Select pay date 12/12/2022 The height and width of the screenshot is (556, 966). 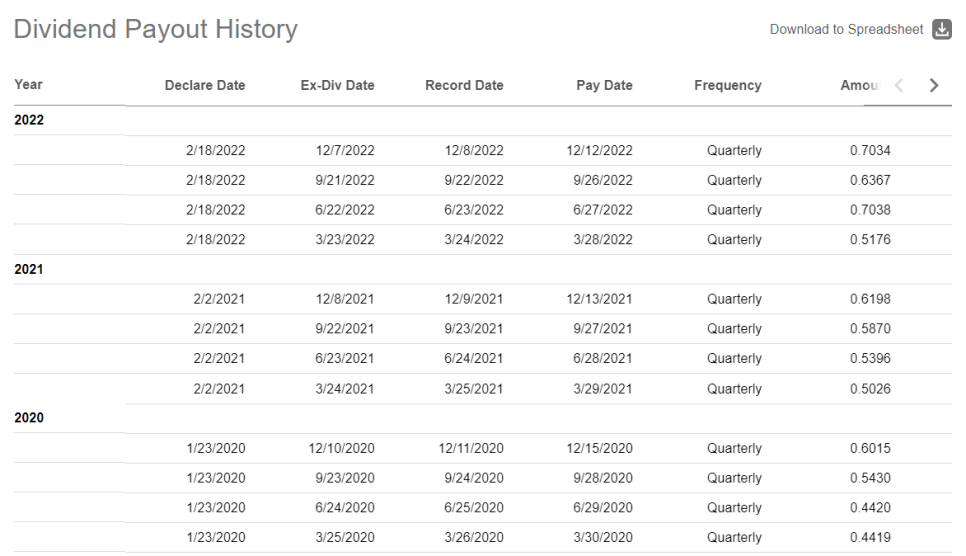point(599,150)
